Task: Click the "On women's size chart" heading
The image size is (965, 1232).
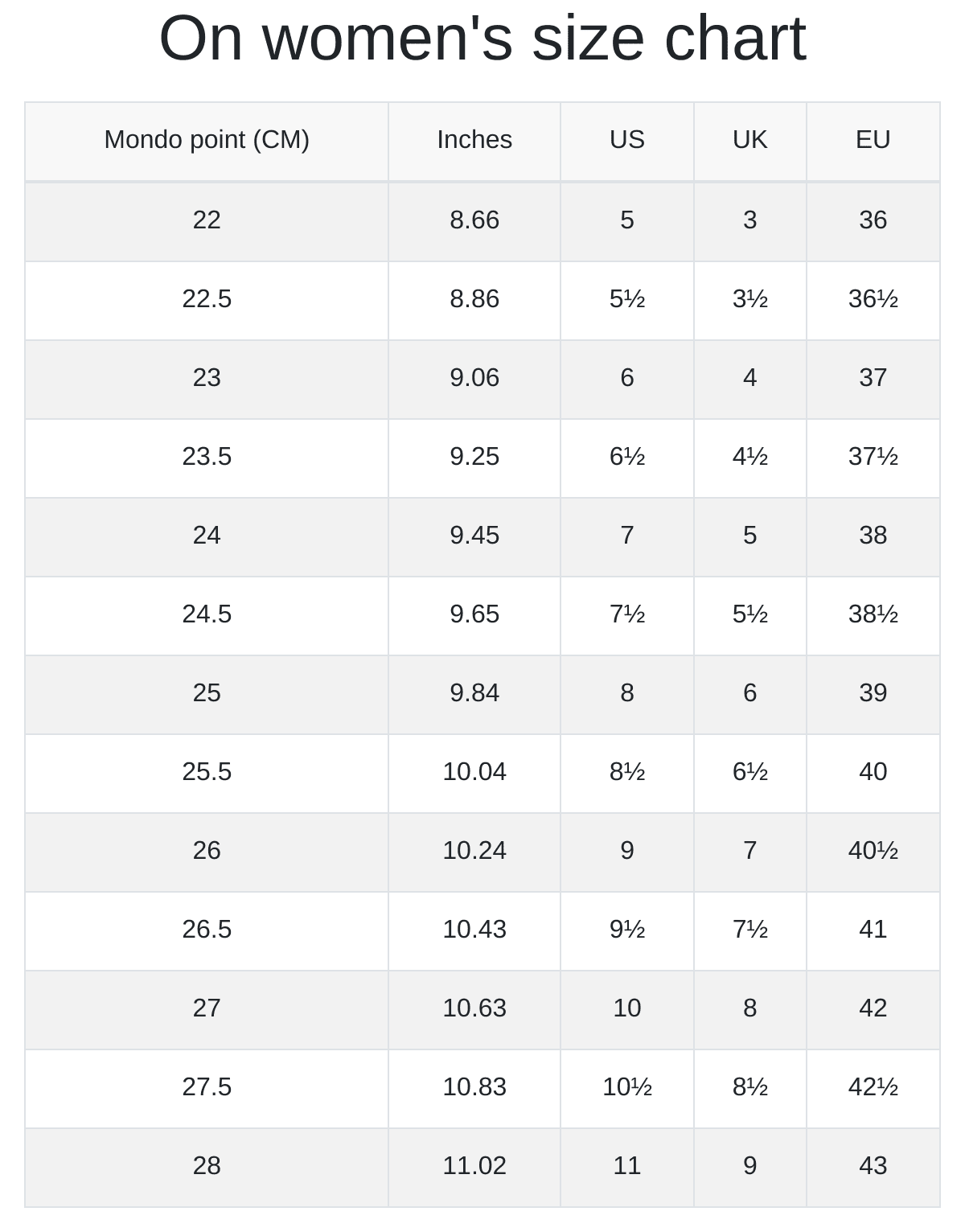Action: click(482, 39)
